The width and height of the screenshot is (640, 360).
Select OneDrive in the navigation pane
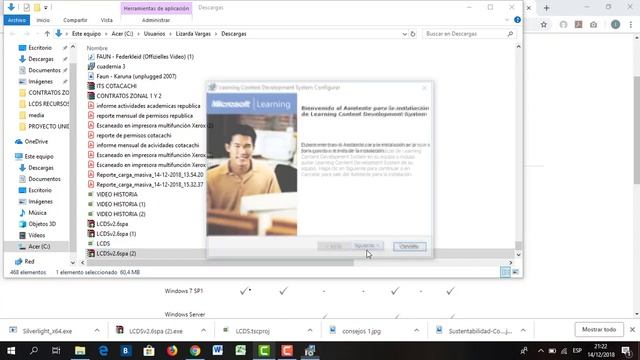[x=36, y=142]
